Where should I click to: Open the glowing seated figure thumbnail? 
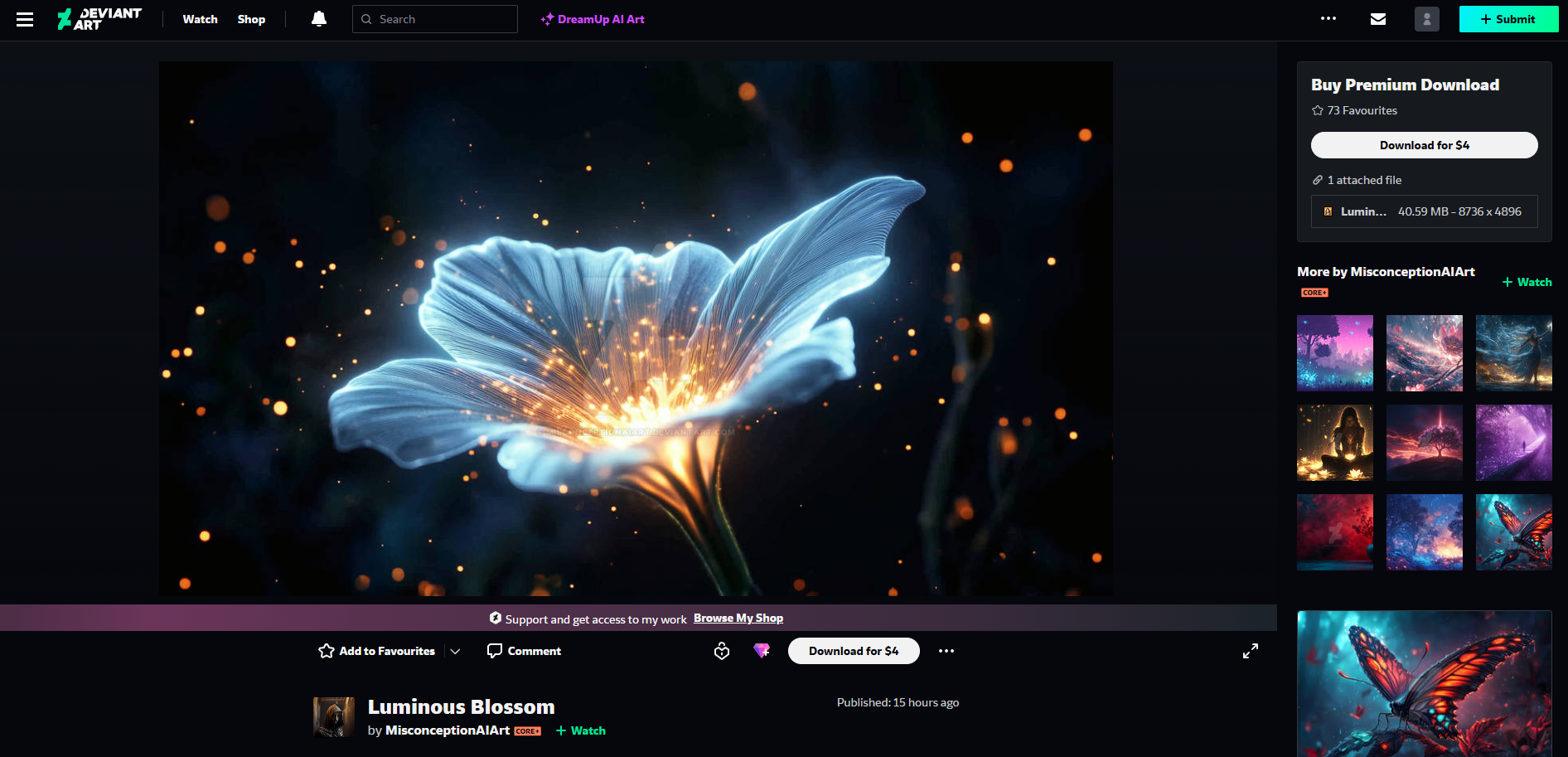click(x=1335, y=443)
